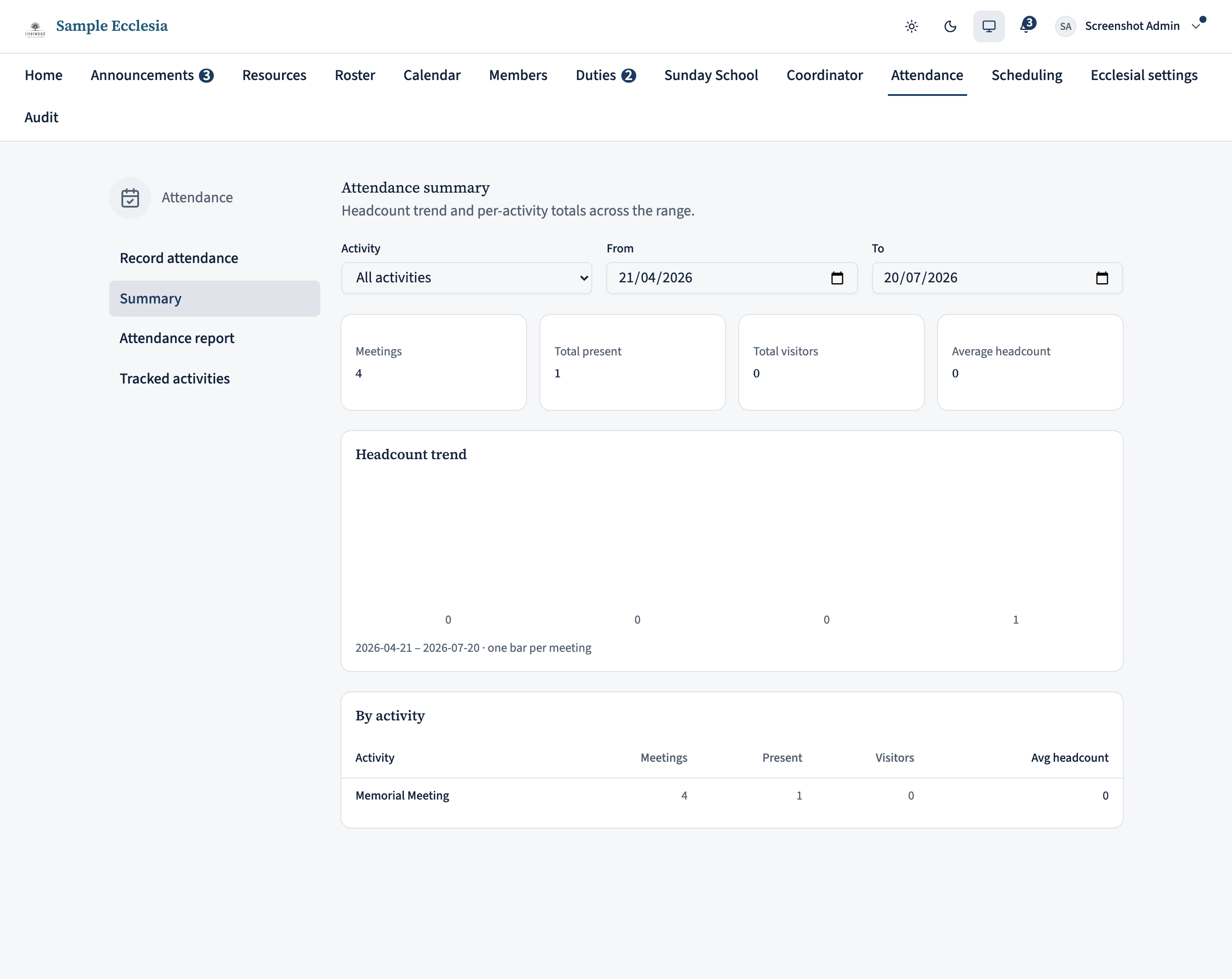Screen dimensions: 1232x979
Task: Switch to light theme sun icon
Action: (x=911, y=26)
